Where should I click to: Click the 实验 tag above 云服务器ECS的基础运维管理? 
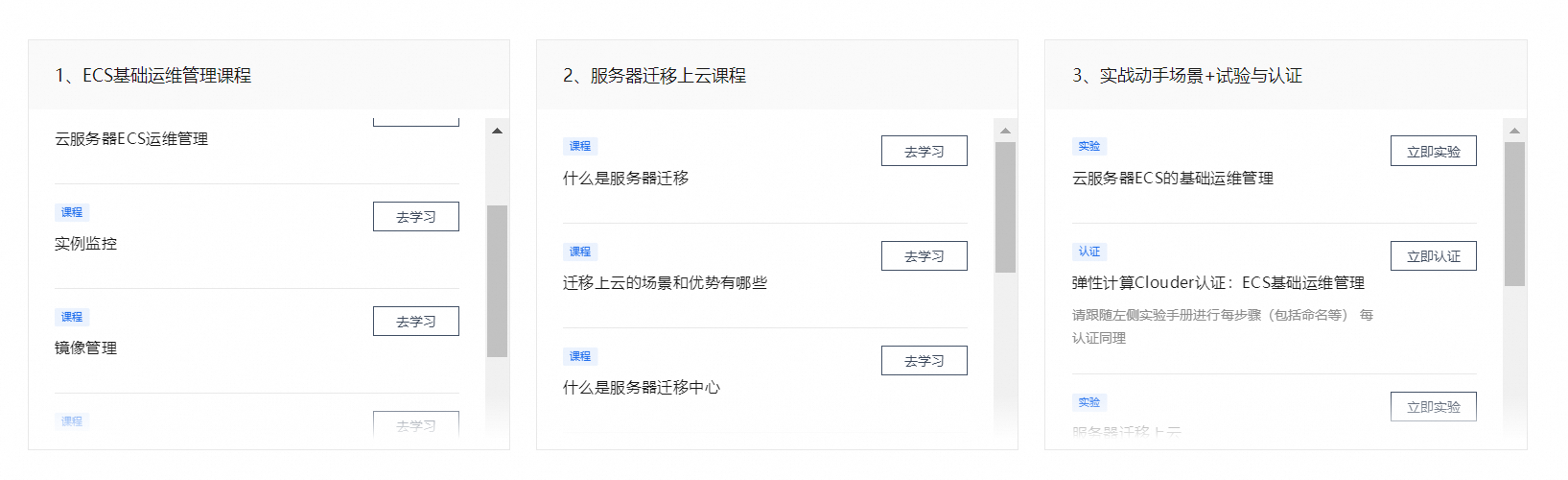[x=1089, y=146]
